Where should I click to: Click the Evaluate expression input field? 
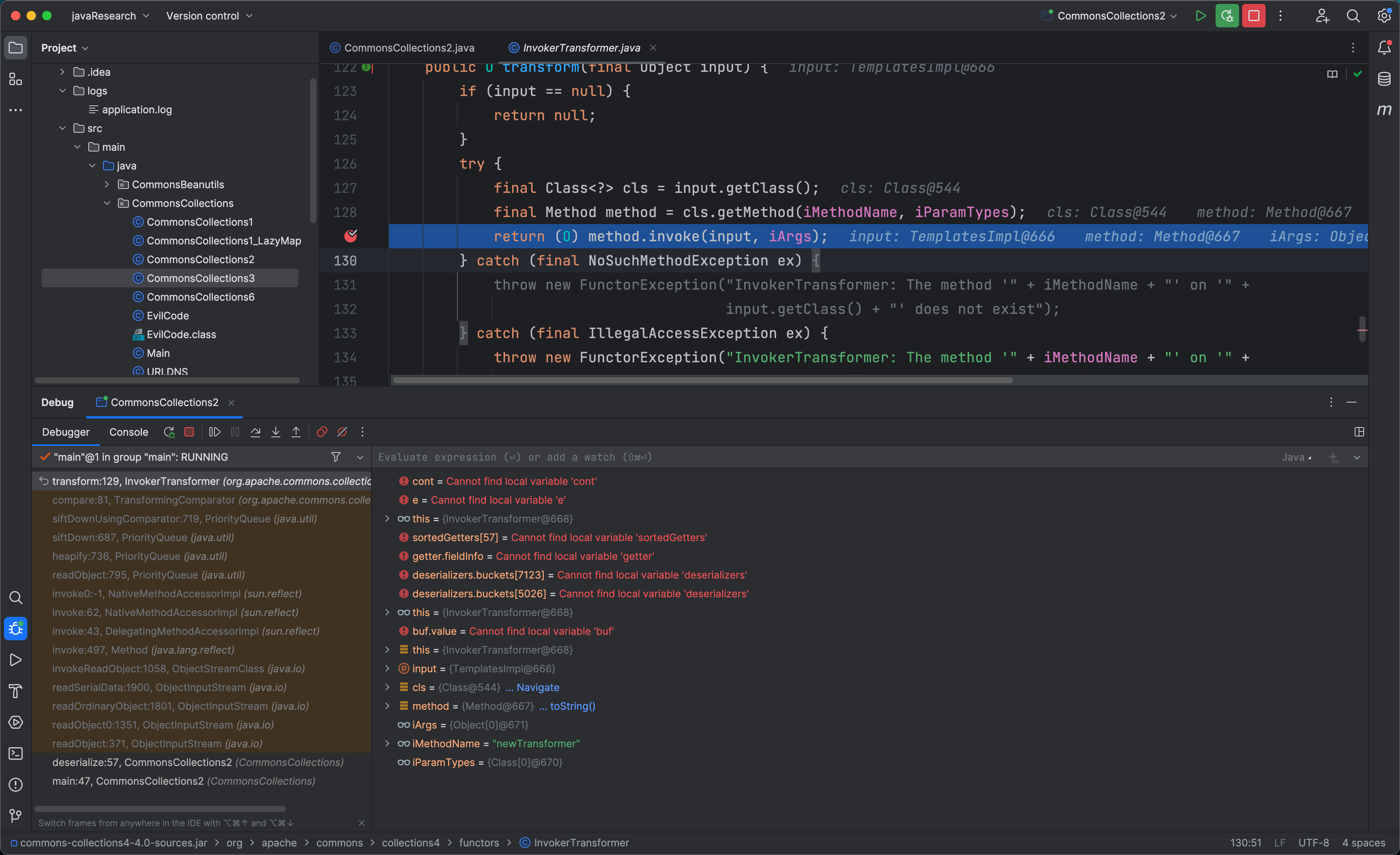pos(824,457)
